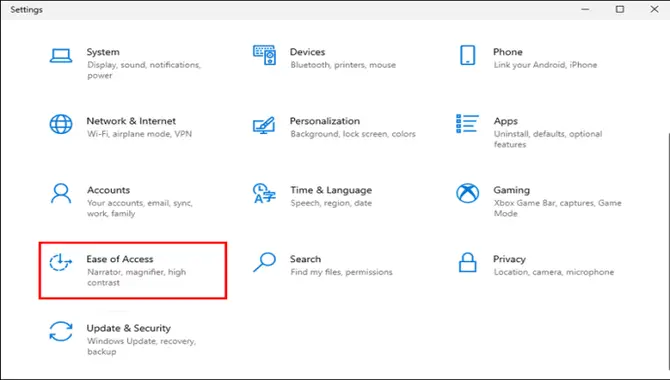The image size is (670, 380).
Task: Click 'Your accounts, email, sync' description
Action: click(140, 208)
